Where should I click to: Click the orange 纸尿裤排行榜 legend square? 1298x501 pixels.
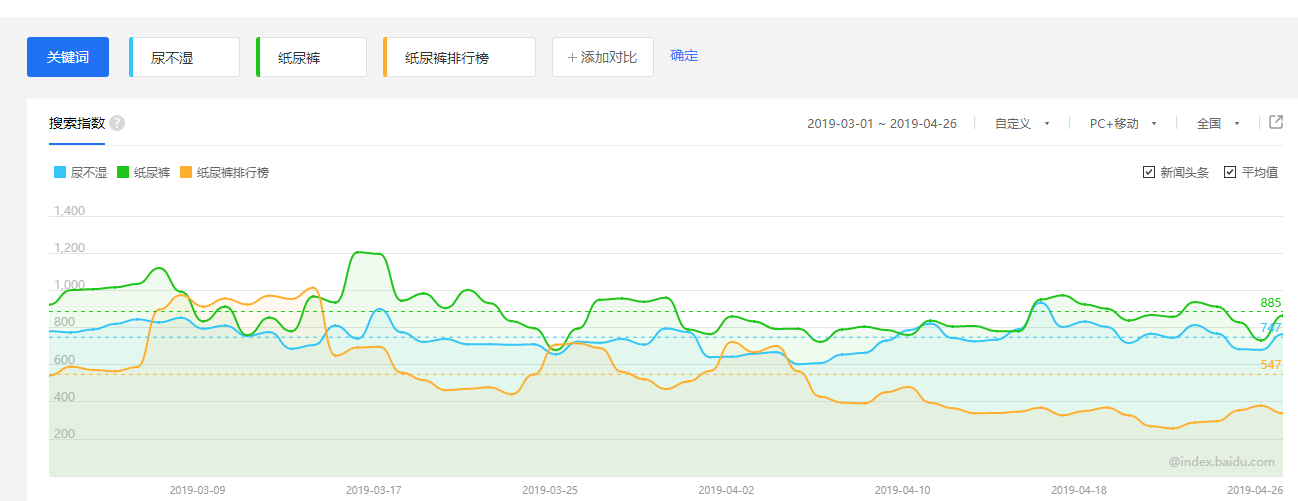186,172
